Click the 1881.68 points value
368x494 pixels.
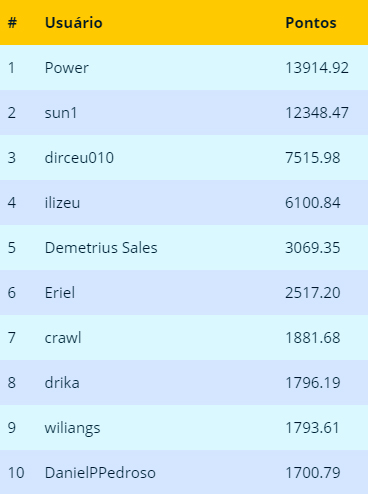click(x=313, y=338)
